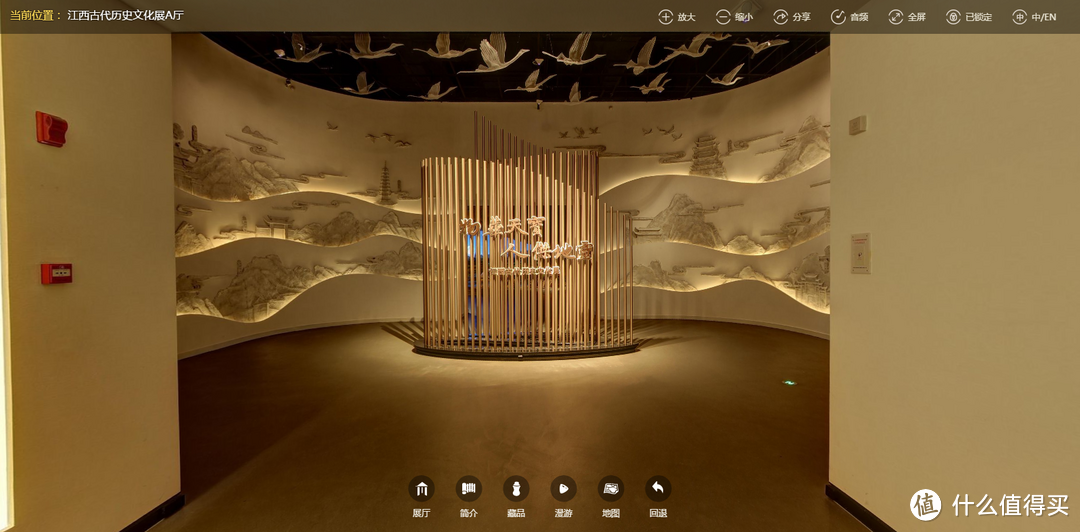Start the 漫游 auto tour

(563, 488)
